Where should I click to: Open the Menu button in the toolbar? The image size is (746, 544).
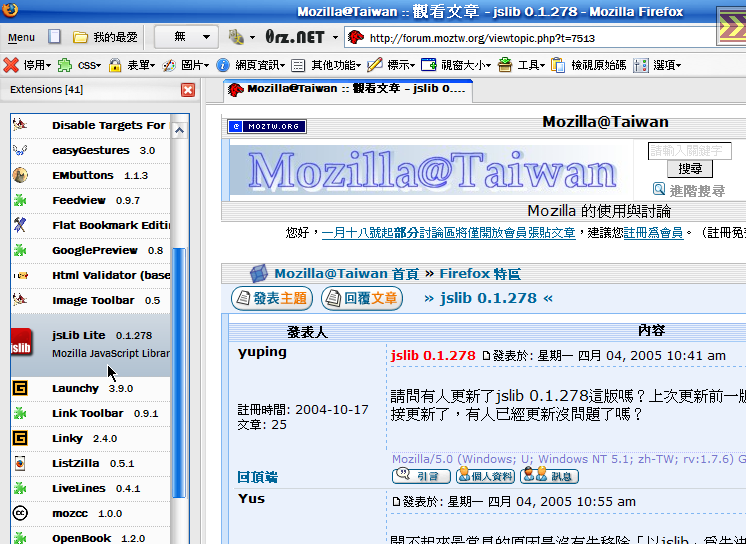tap(21, 37)
